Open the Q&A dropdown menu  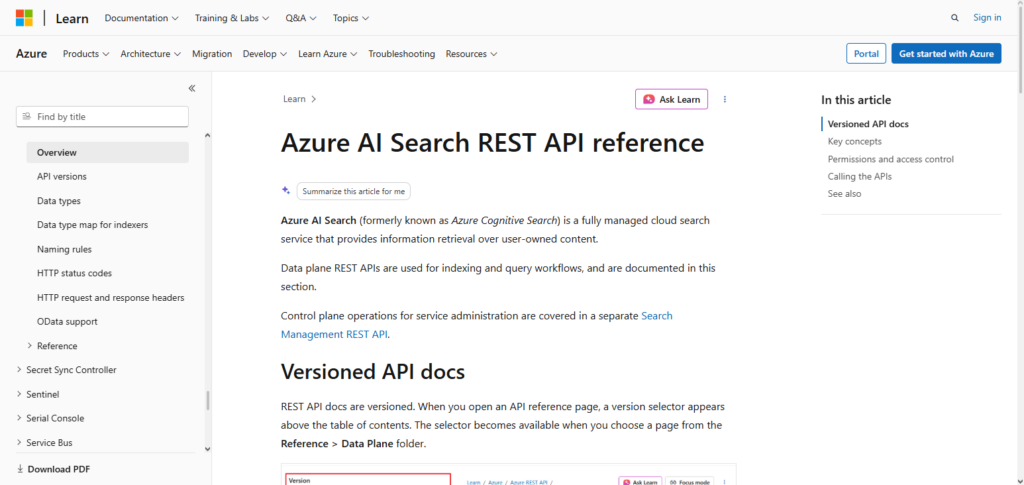pos(301,18)
